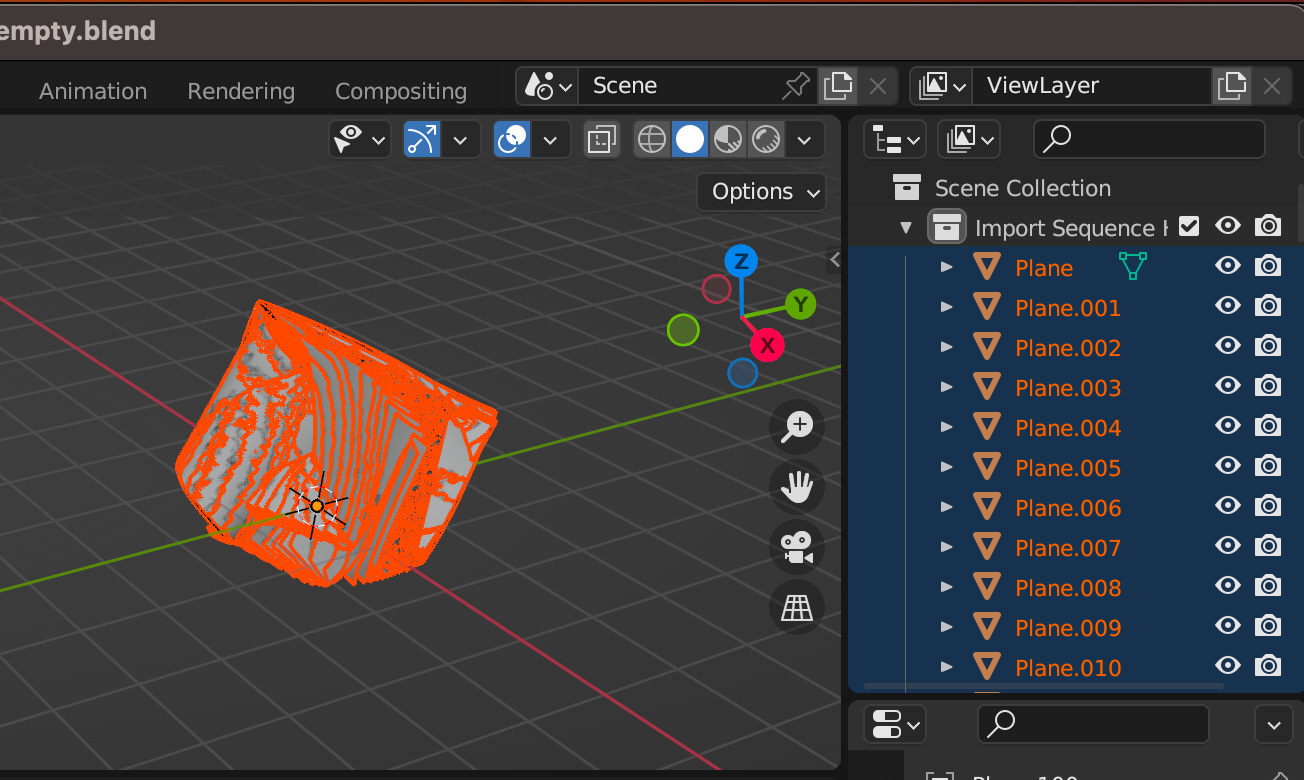Create a new Scene copy
The height and width of the screenshot is (780, 1304).
[x=838, y=86]
